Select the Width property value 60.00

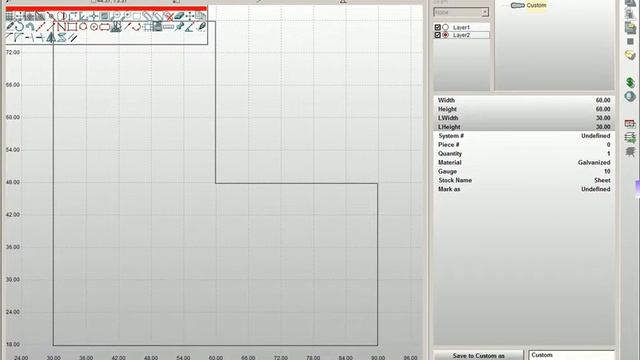pyautogui.click(x=602, y=100)
